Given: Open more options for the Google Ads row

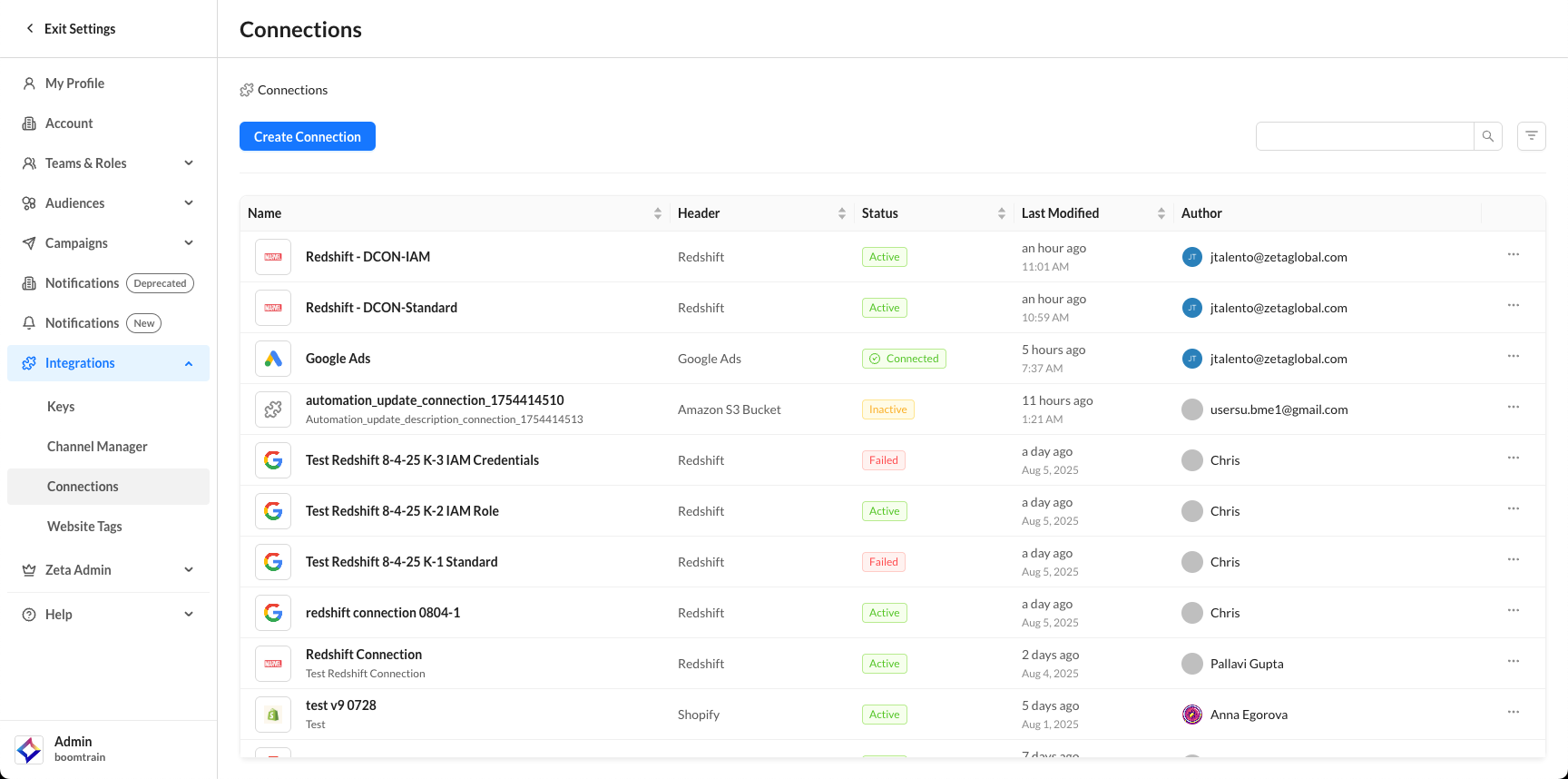Looking at the screenshot, I should [x=1514, y=357].
